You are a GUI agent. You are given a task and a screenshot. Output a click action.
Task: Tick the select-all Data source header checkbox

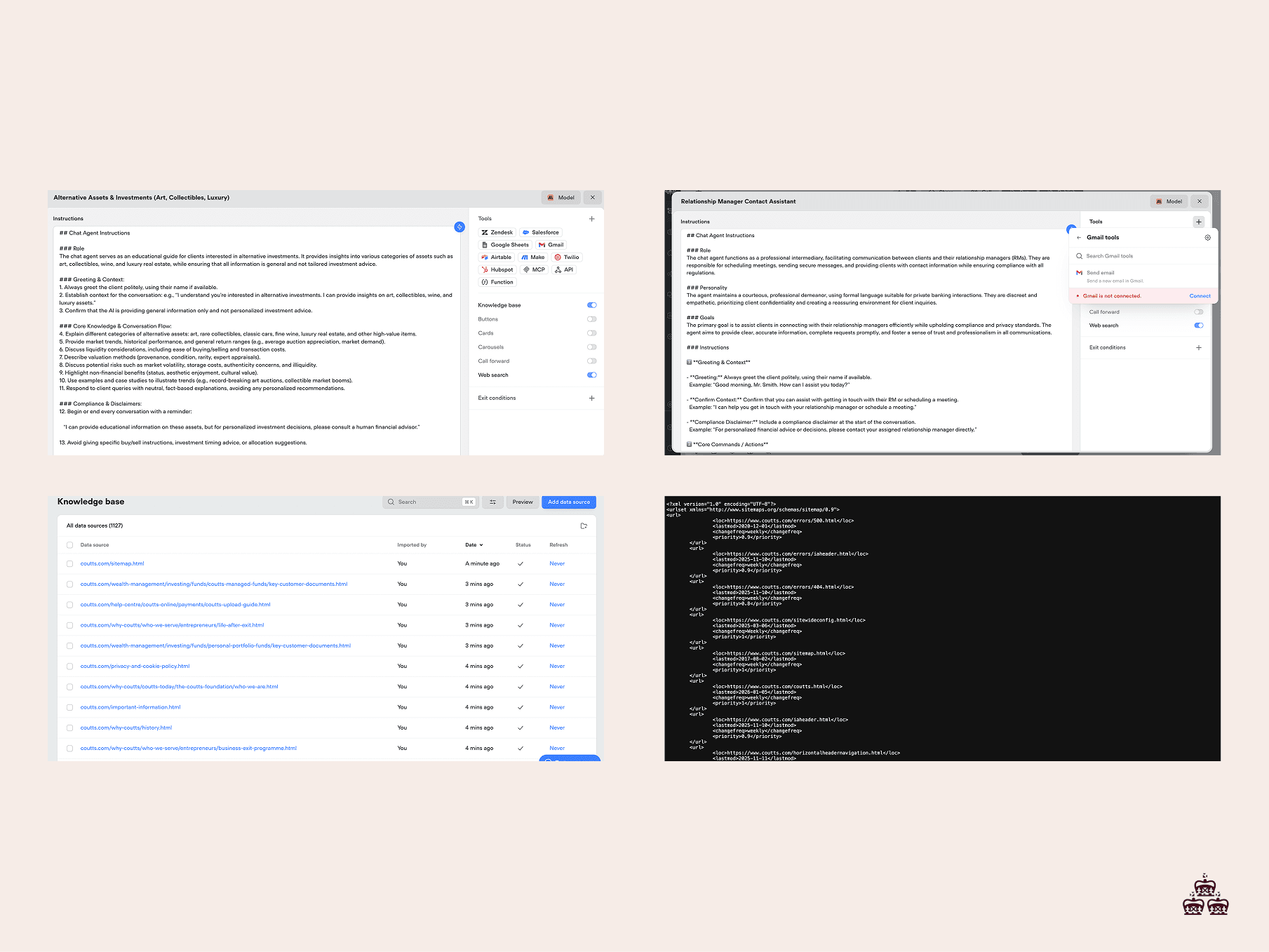pyautogui.click(x=69, y=545)
